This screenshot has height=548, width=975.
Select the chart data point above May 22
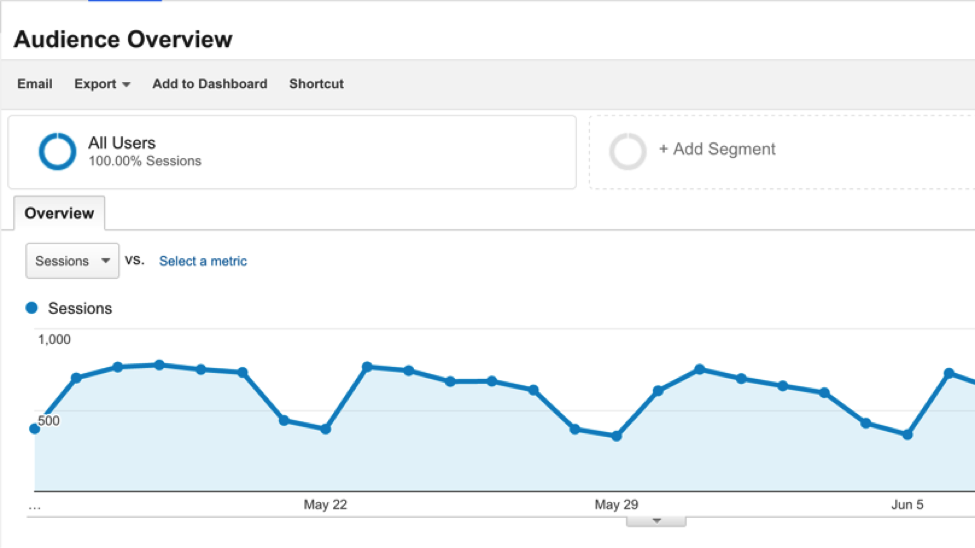tap(325, 429)
